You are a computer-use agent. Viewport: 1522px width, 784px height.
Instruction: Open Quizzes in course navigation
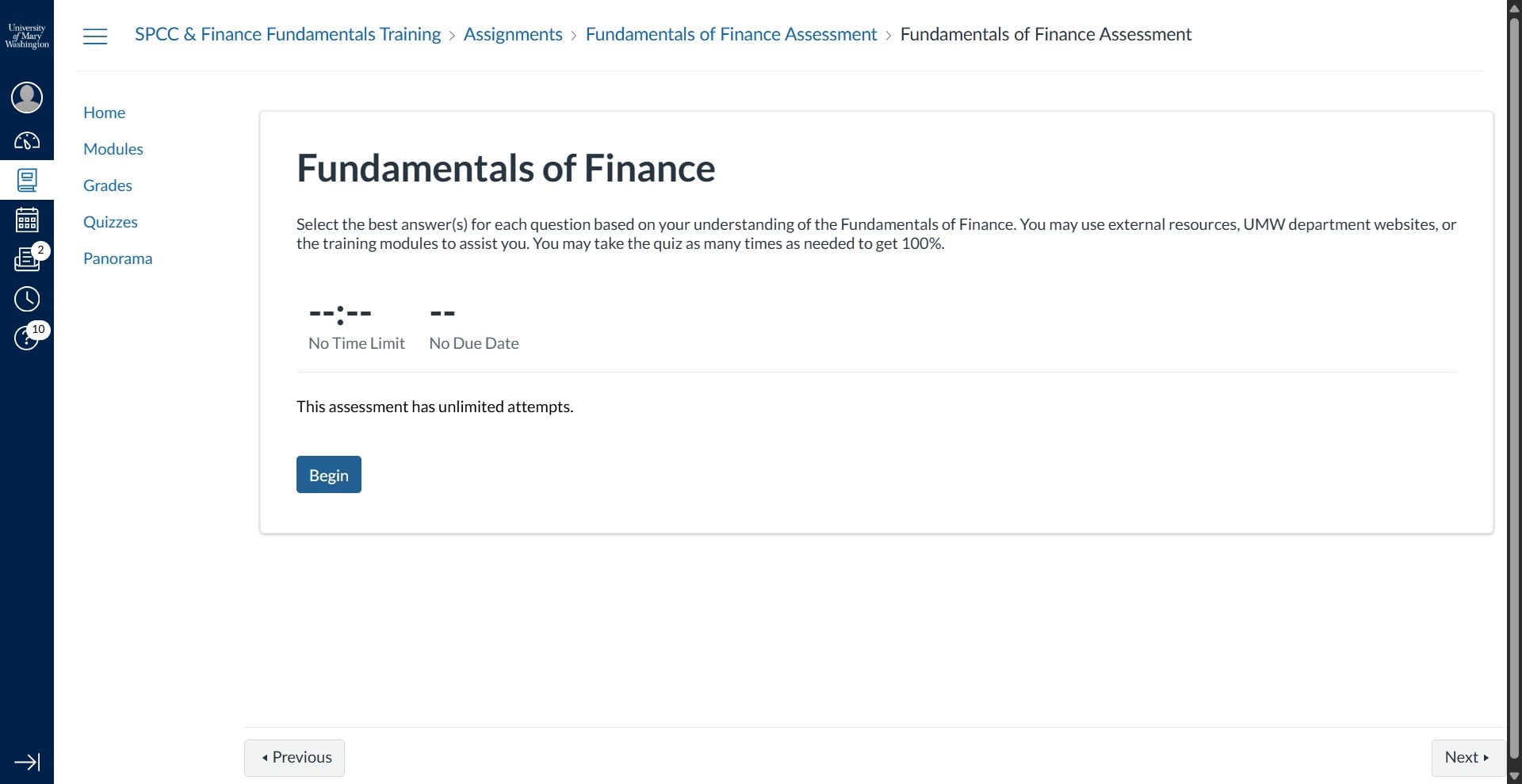click(x=110, y=222)
